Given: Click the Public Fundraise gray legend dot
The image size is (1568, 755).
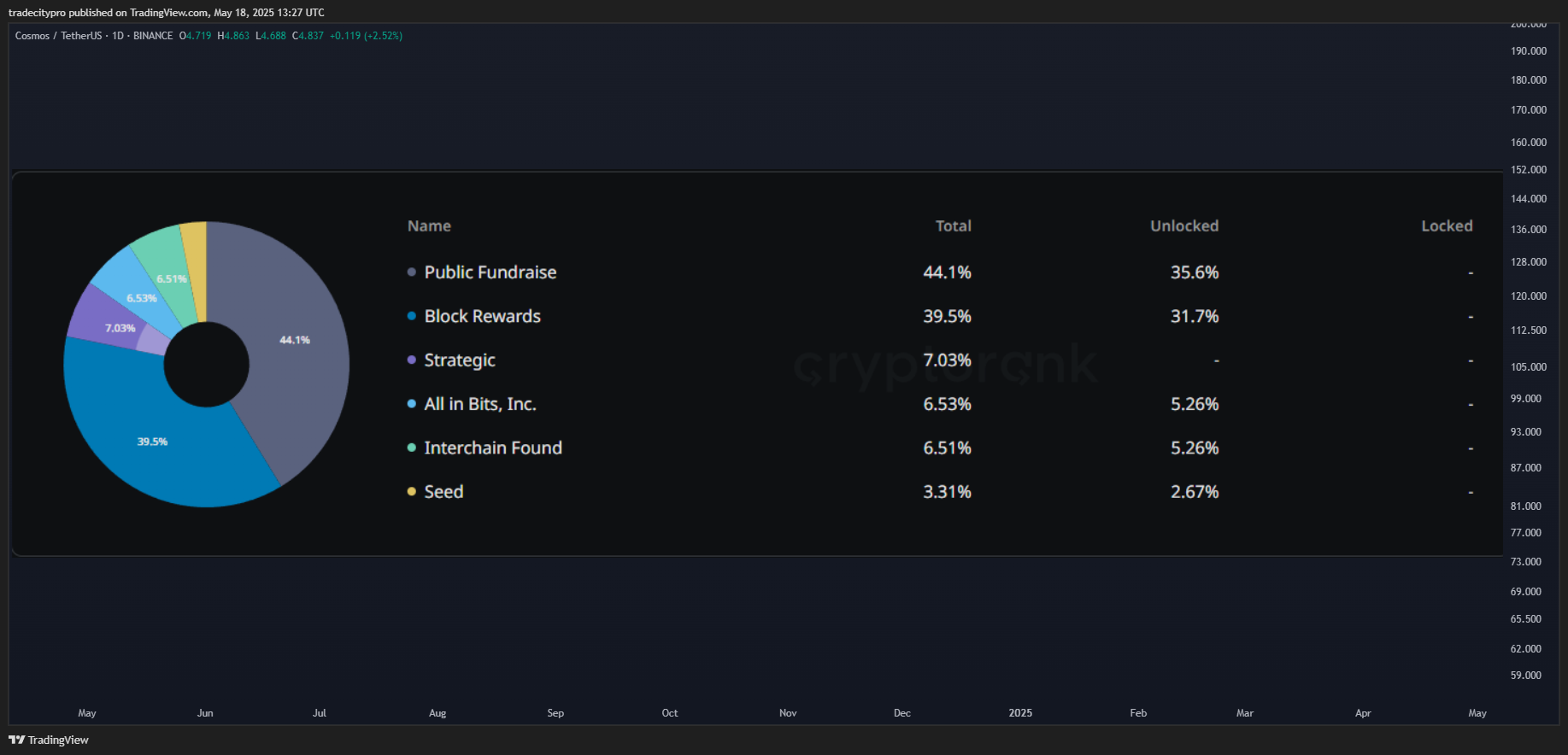Looking at the screenshot, I should point(412,272).
